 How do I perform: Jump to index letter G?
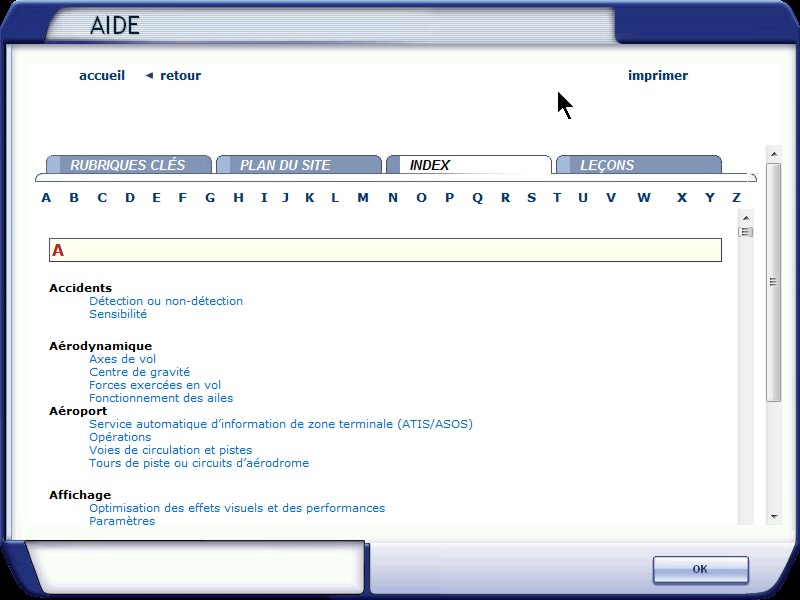coord(210,197)
